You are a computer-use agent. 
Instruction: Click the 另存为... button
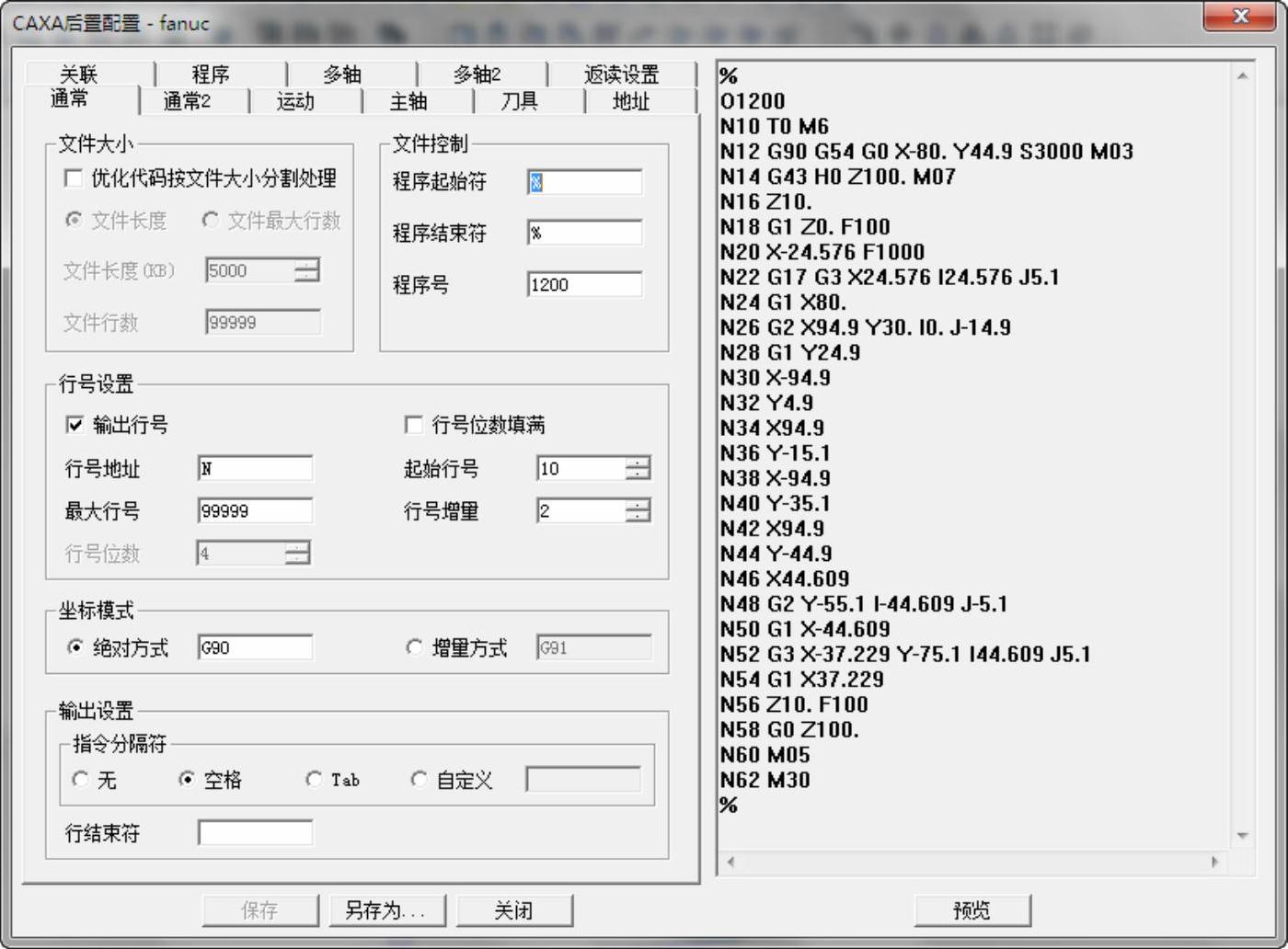pyautogui.click(x=386, y=910)
